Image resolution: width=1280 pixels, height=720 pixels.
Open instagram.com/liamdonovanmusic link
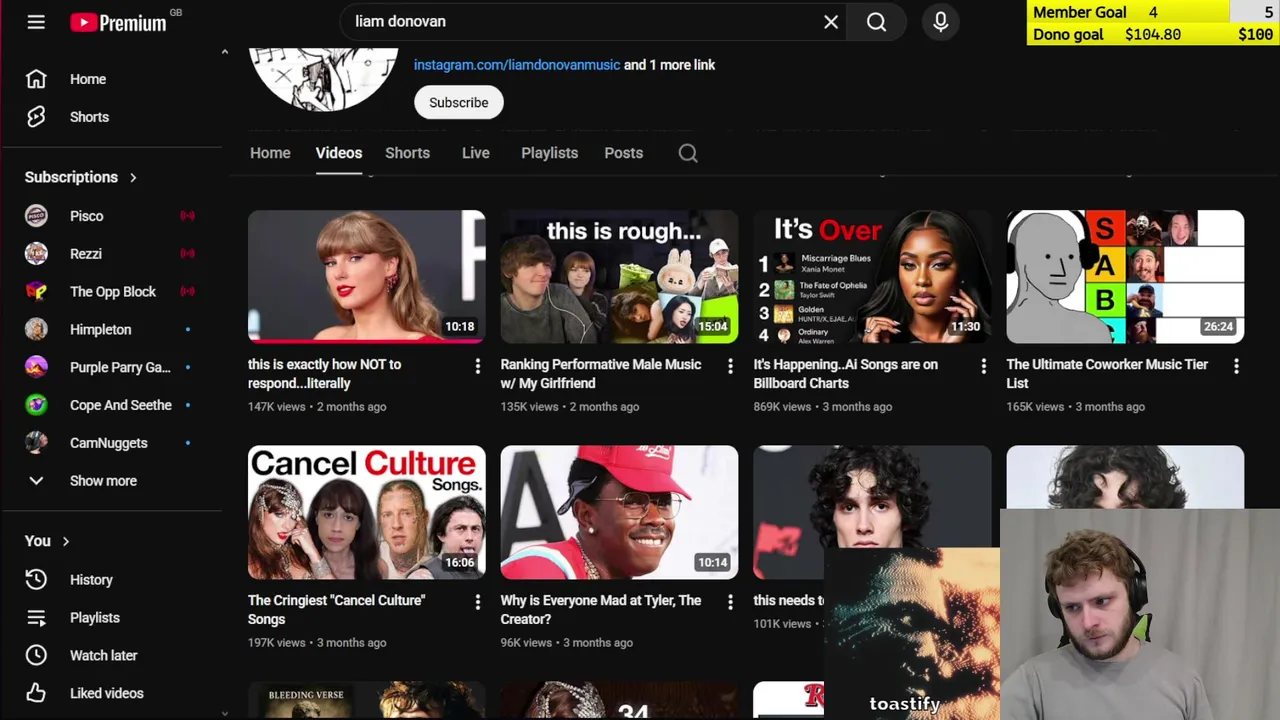(517, 65)
